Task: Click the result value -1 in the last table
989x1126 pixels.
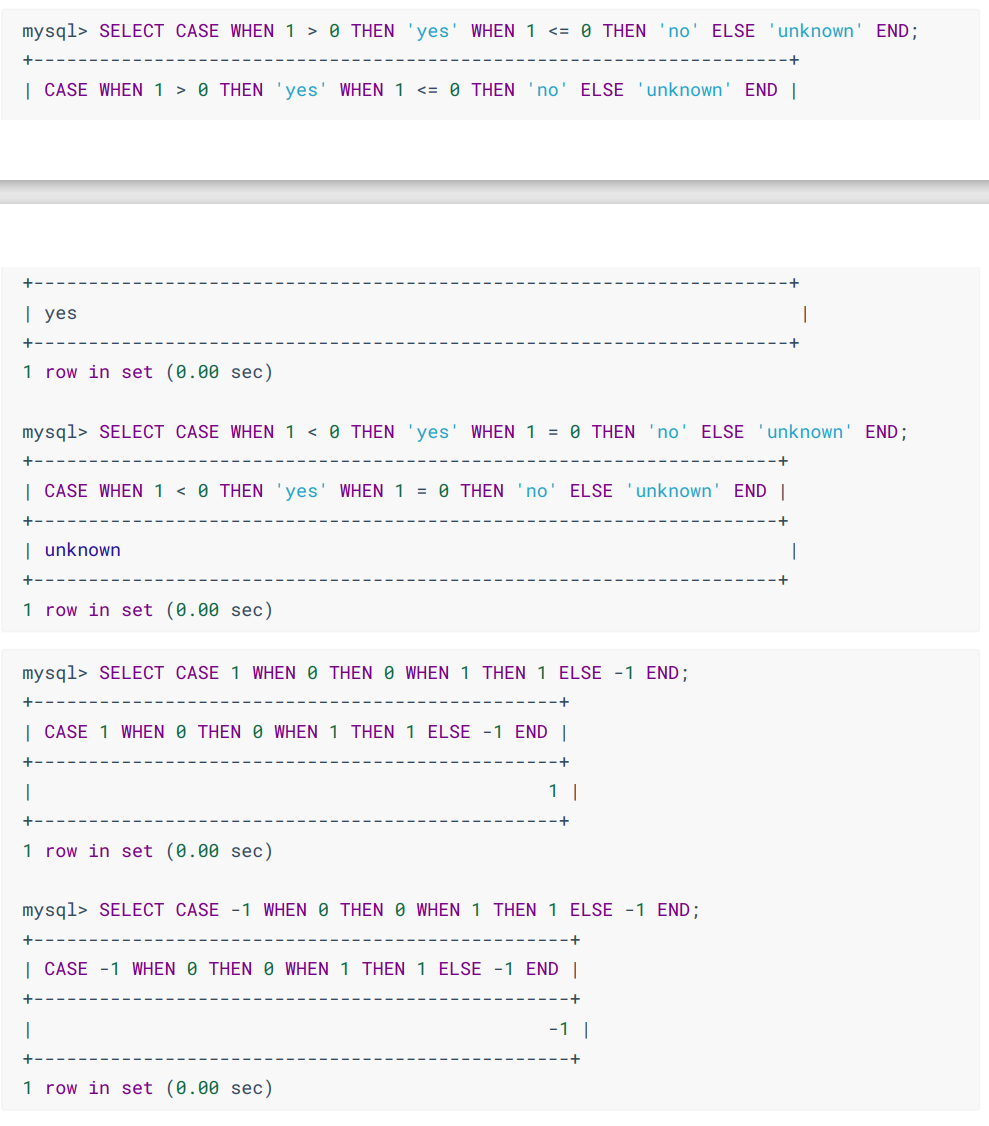Action: (559, 1029)
